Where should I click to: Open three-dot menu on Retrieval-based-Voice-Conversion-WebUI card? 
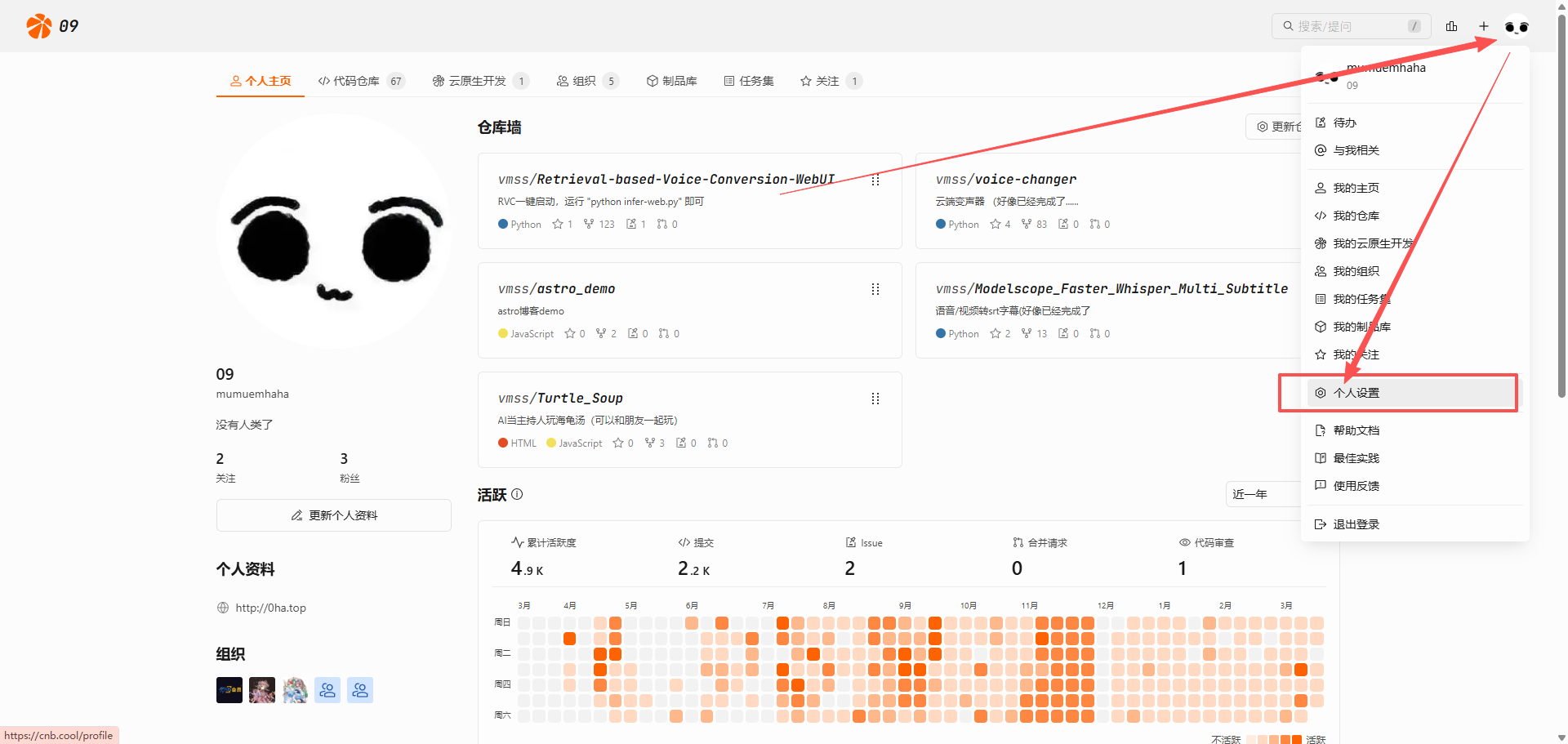point(875,180)
